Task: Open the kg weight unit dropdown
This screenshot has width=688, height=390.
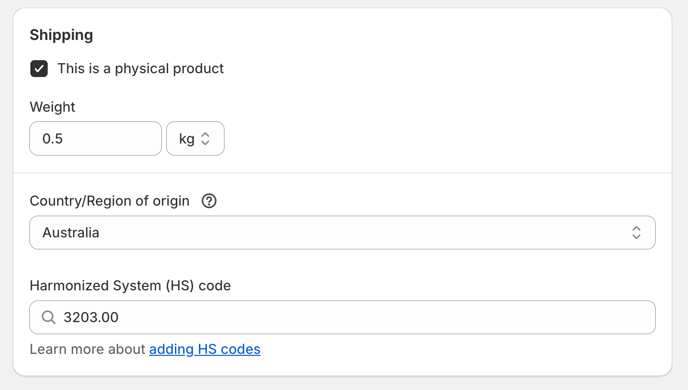Action: 195,139
